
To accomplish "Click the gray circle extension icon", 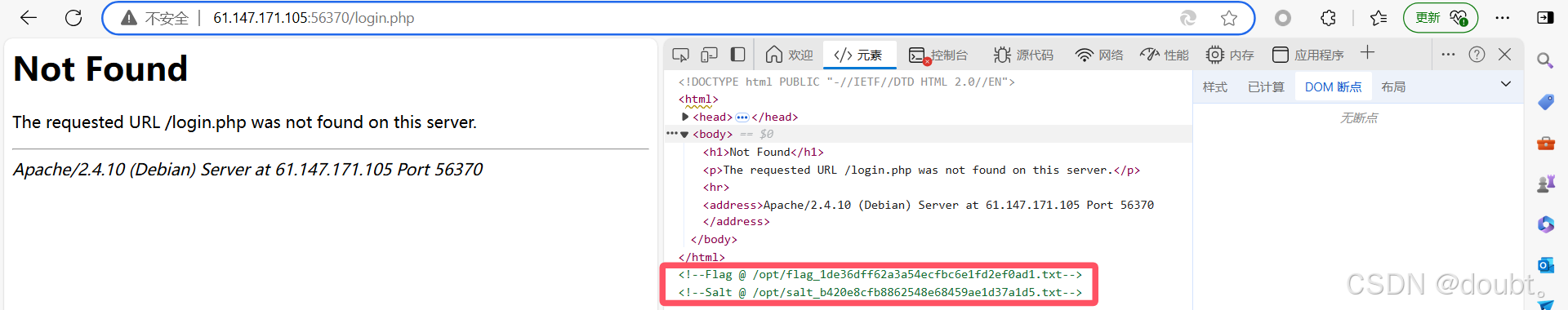I will (x=1283, y=18).
